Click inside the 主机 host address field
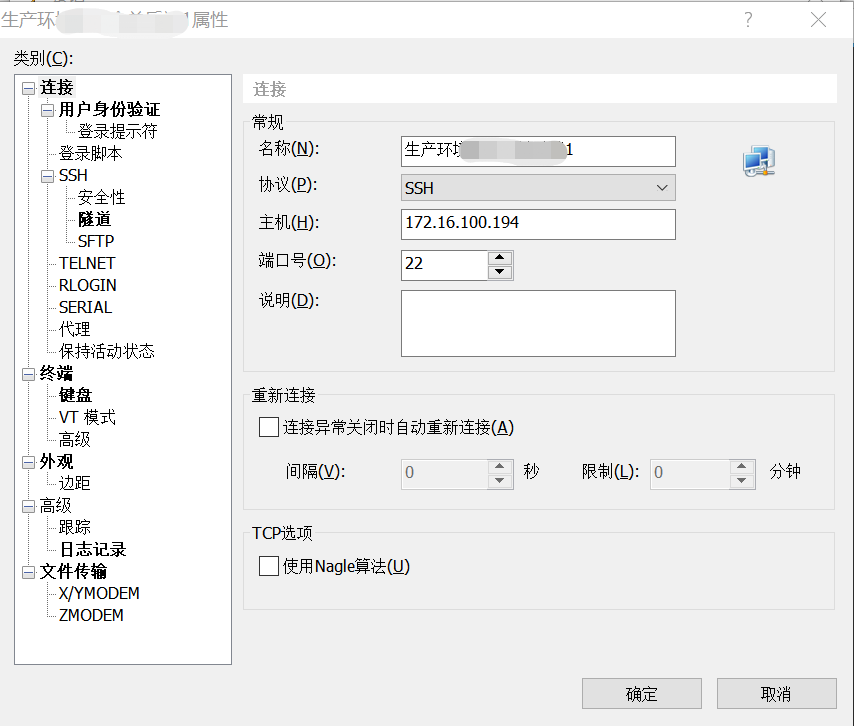Screen dimensions: 854x726 pos(538,224)
